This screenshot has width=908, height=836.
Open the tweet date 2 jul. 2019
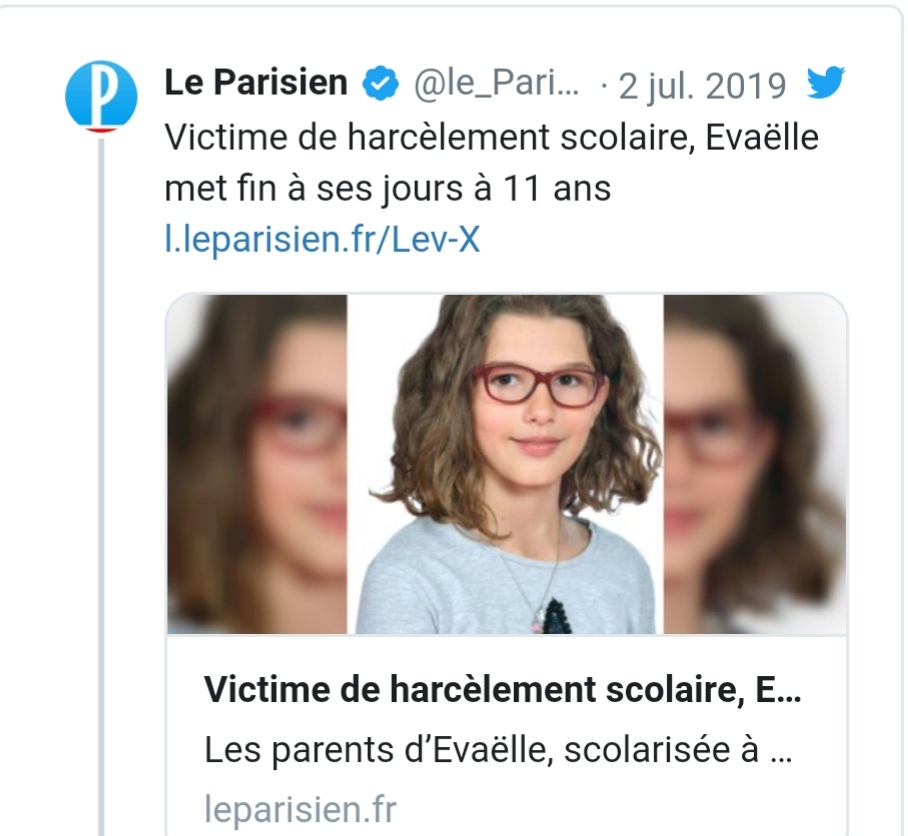tap(702, 86)
